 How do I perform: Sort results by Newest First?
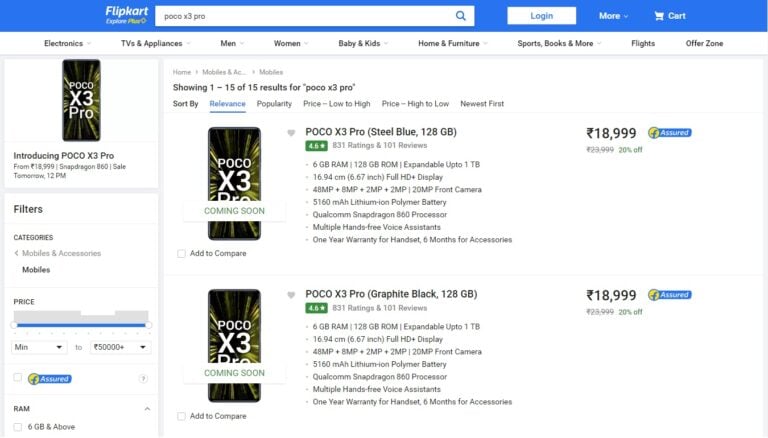[x=482, y=104]
